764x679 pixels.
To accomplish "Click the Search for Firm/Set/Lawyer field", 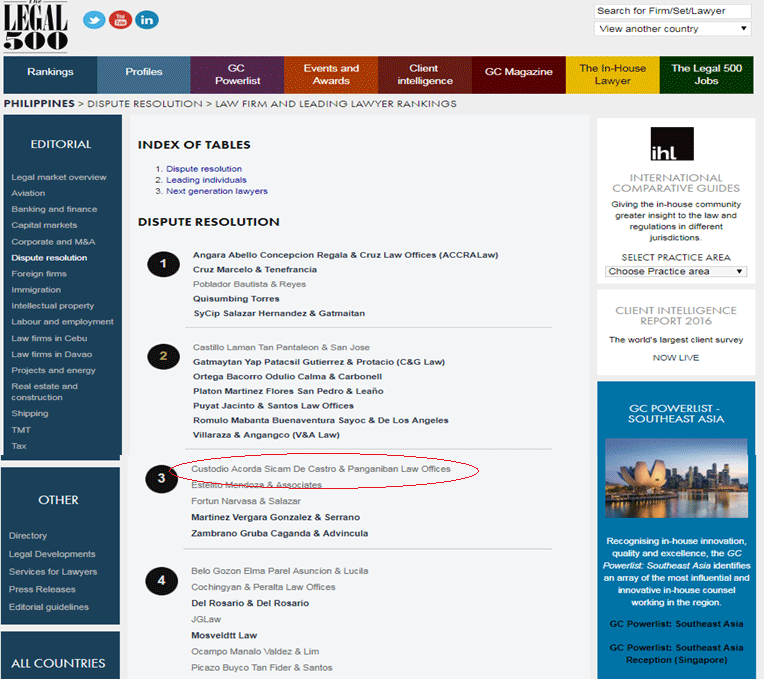I will [673, 11].
